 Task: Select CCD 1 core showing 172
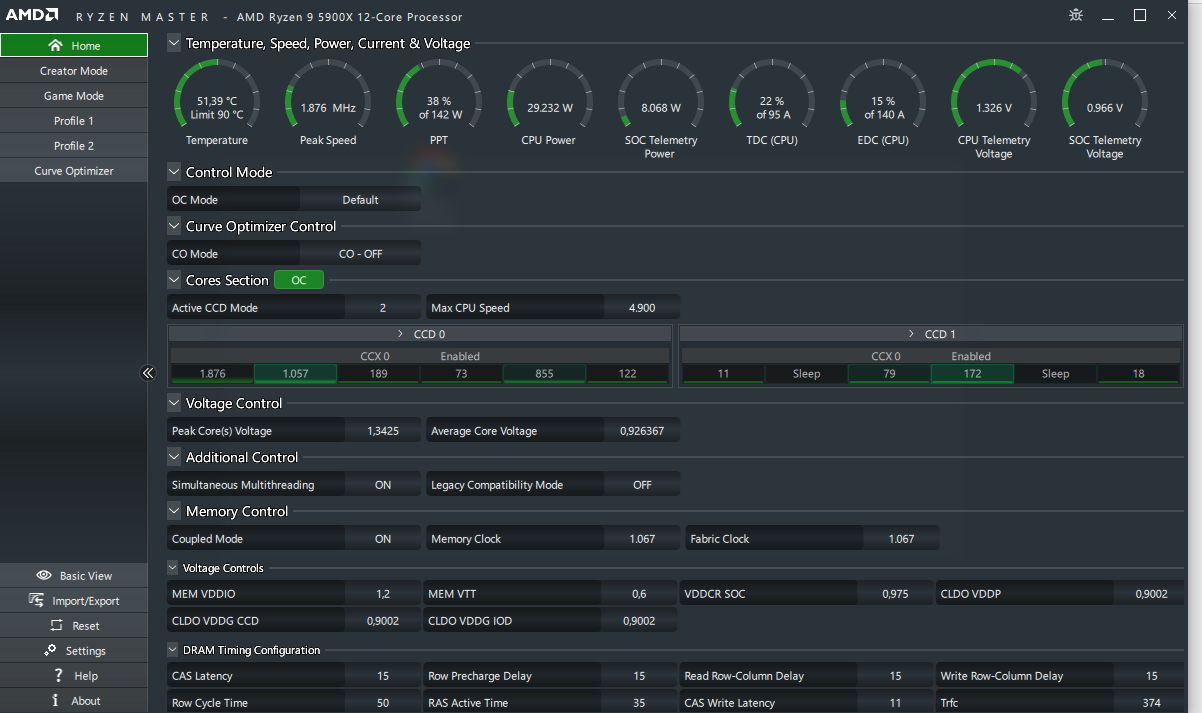(972, 374)
